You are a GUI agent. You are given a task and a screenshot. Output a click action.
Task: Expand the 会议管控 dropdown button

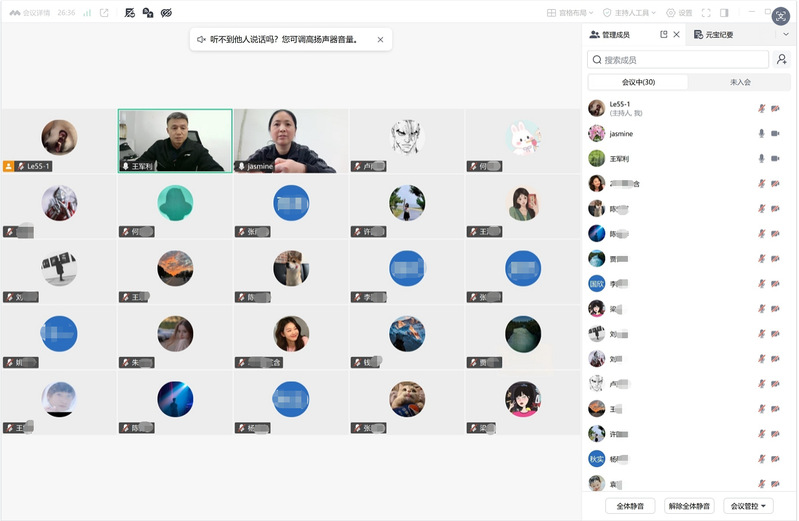748,506
